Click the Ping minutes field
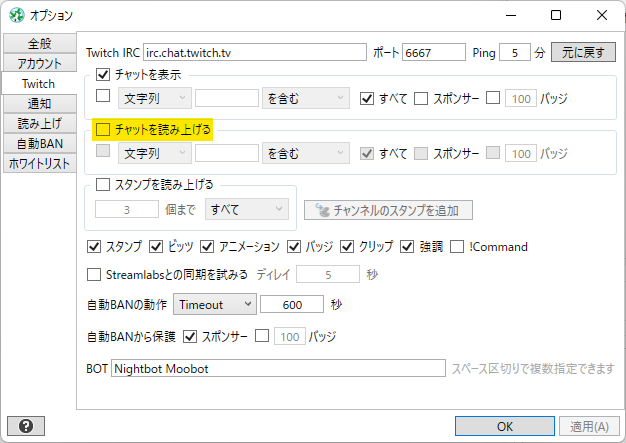 [x=515, y=52]
